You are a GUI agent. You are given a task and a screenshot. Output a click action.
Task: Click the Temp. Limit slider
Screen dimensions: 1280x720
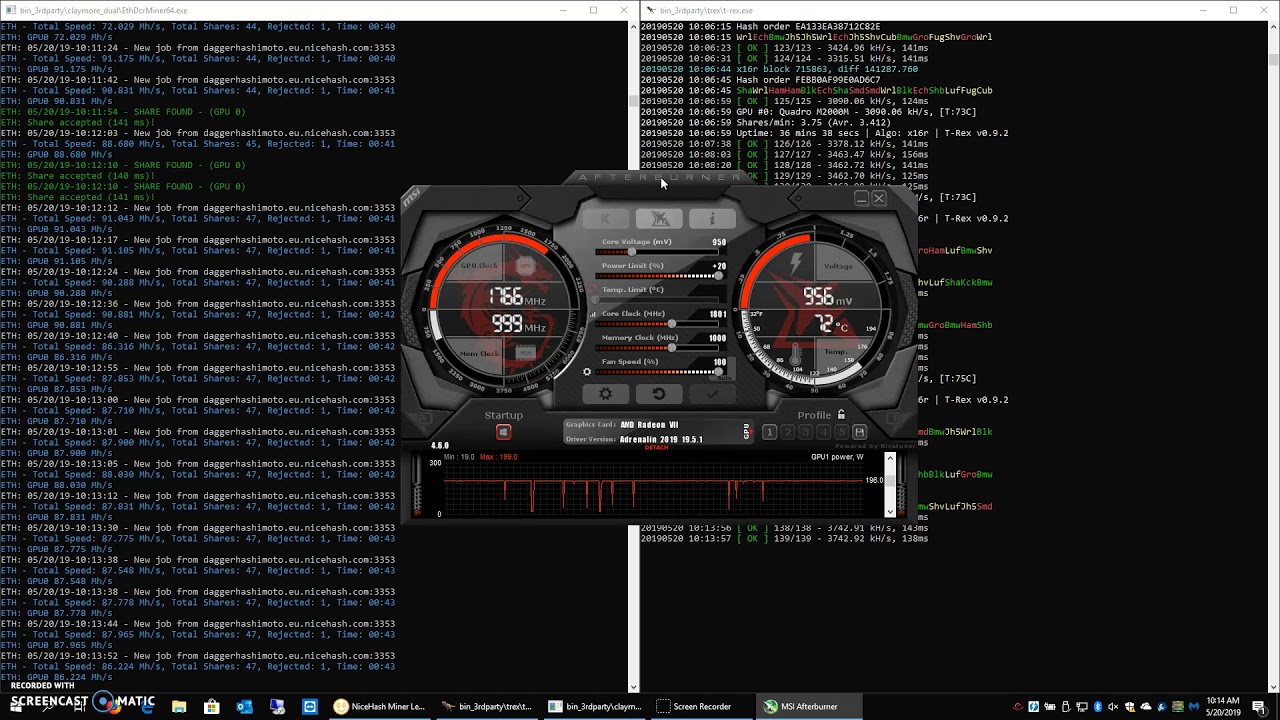point(659,299)
